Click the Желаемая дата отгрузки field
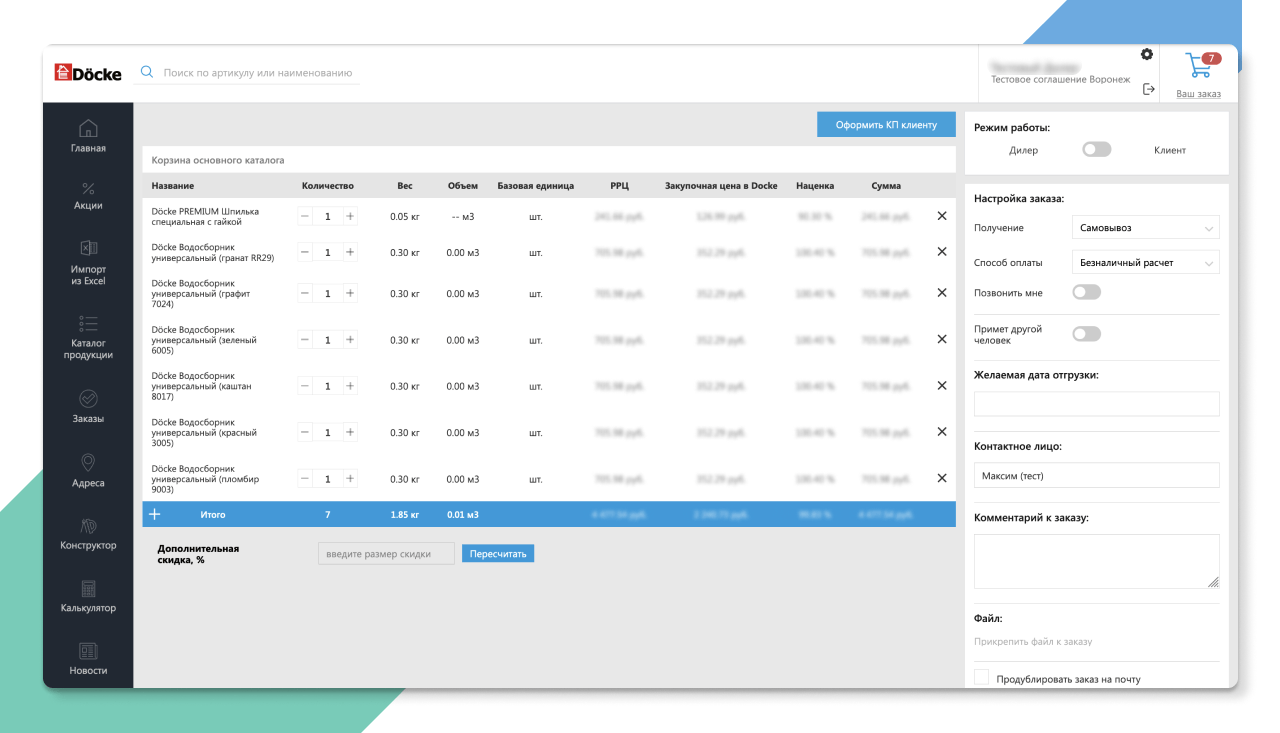This screenshot has height=733, width=1280. (x=1097, y=404)
